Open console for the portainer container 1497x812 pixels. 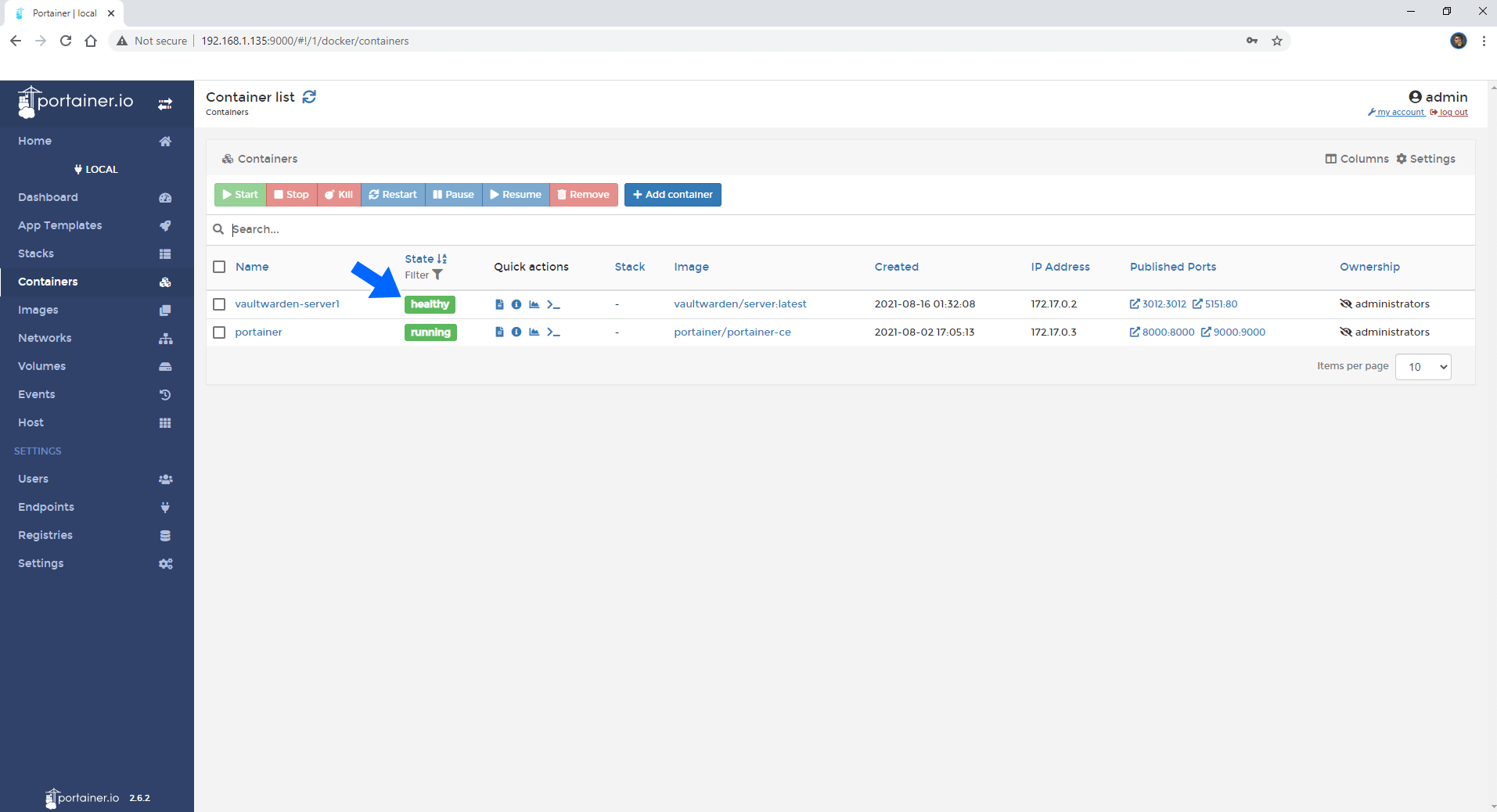(553, 332)
